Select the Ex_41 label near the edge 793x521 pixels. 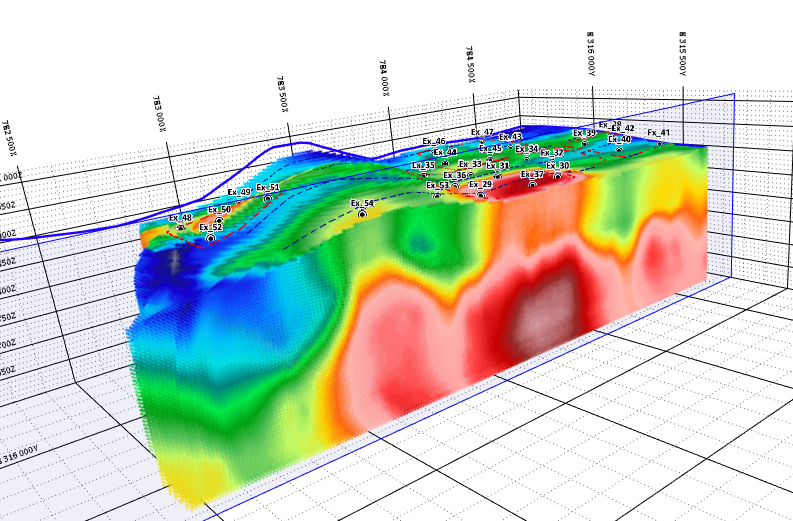pos(658,133)
